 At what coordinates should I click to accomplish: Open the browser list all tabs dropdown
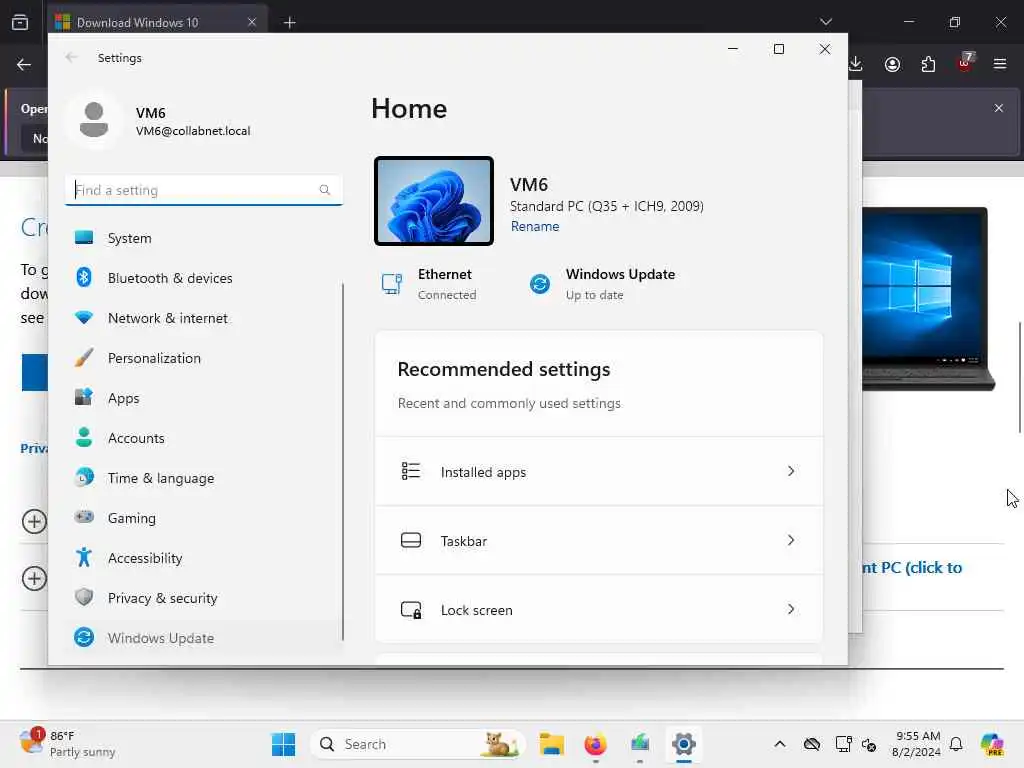[x=825, y=22]
